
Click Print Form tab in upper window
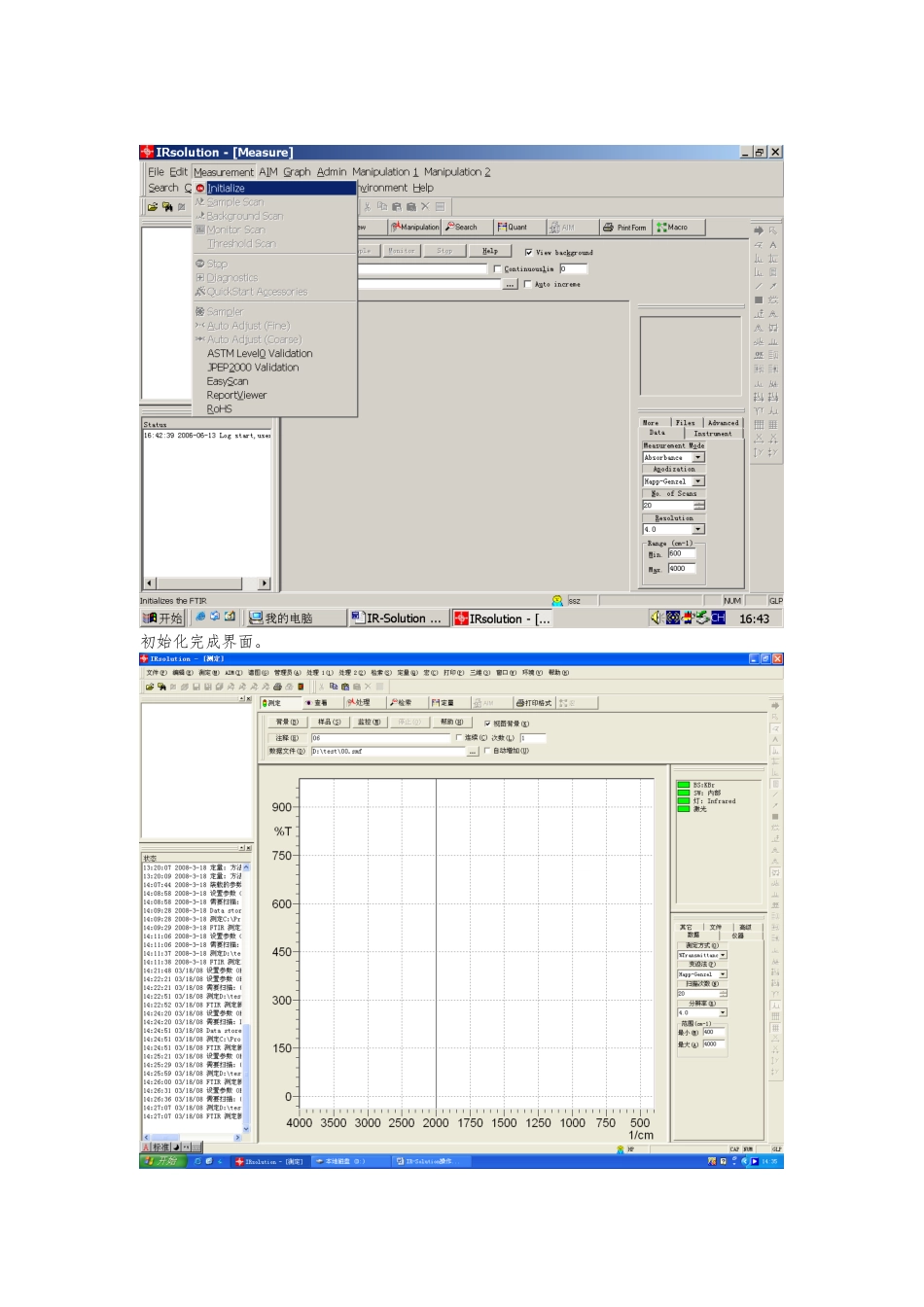[x=624, y=228]
